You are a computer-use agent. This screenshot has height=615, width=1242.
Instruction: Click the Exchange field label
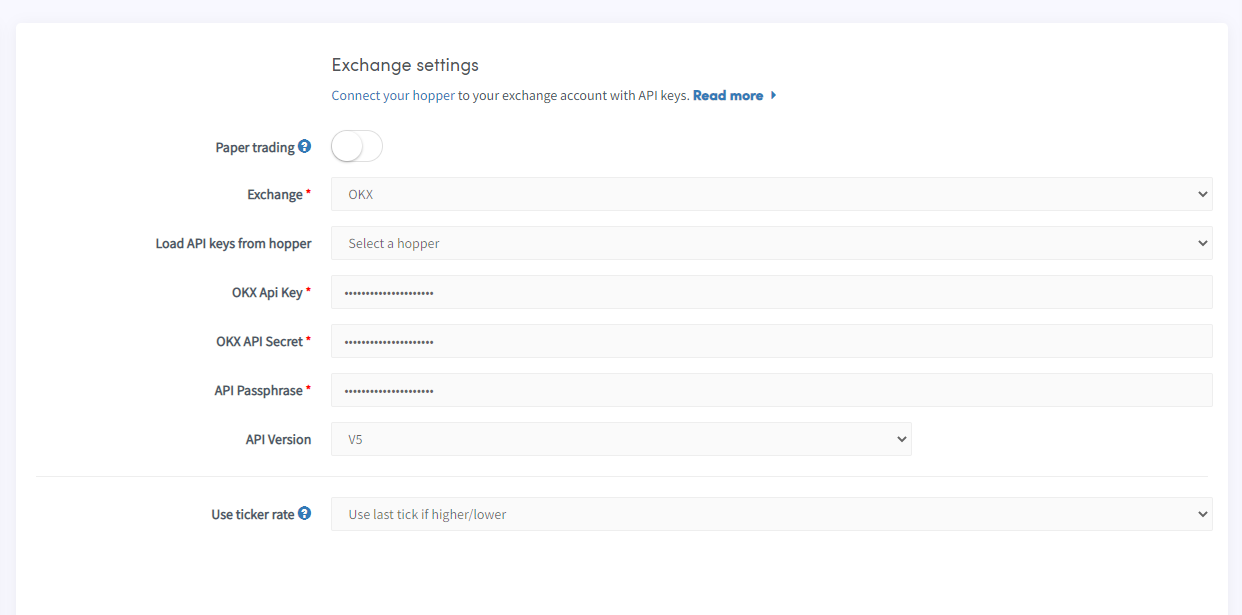pos(275,195)
